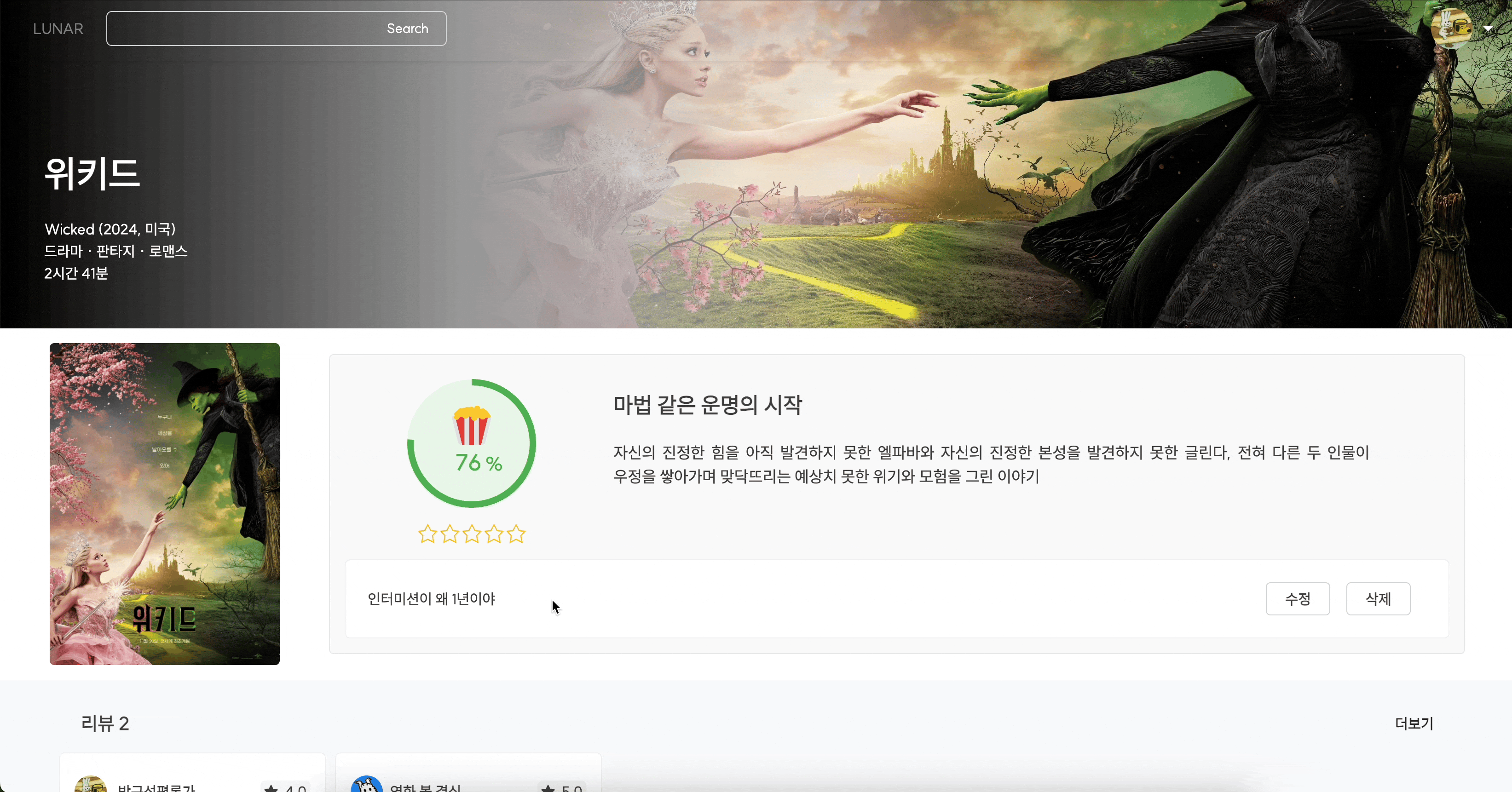Open the user profile avatar
This screenshot has height=792, width=1512.
click(x=1452, y=28)
